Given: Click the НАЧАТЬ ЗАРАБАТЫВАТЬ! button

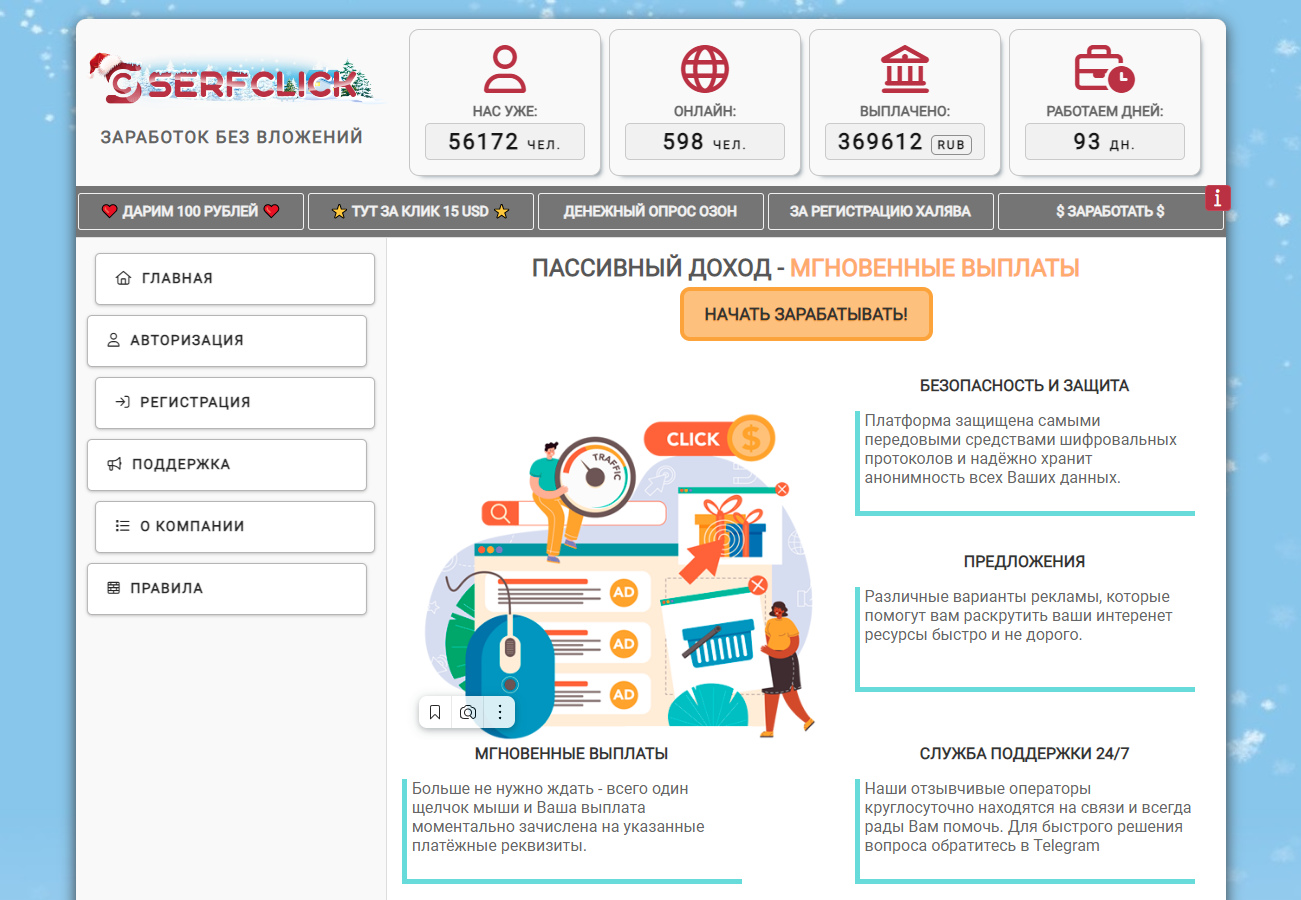Looking at the screenshot, I should (806, 314).
